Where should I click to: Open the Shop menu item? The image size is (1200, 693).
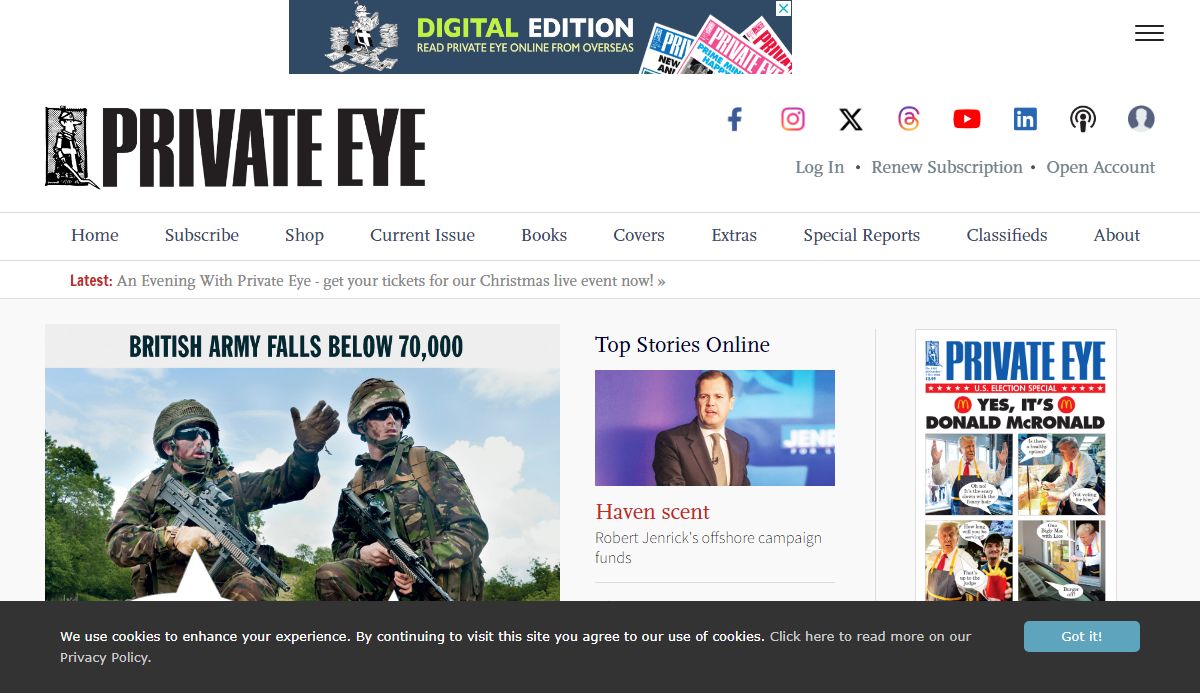click(x=304, y=235)
